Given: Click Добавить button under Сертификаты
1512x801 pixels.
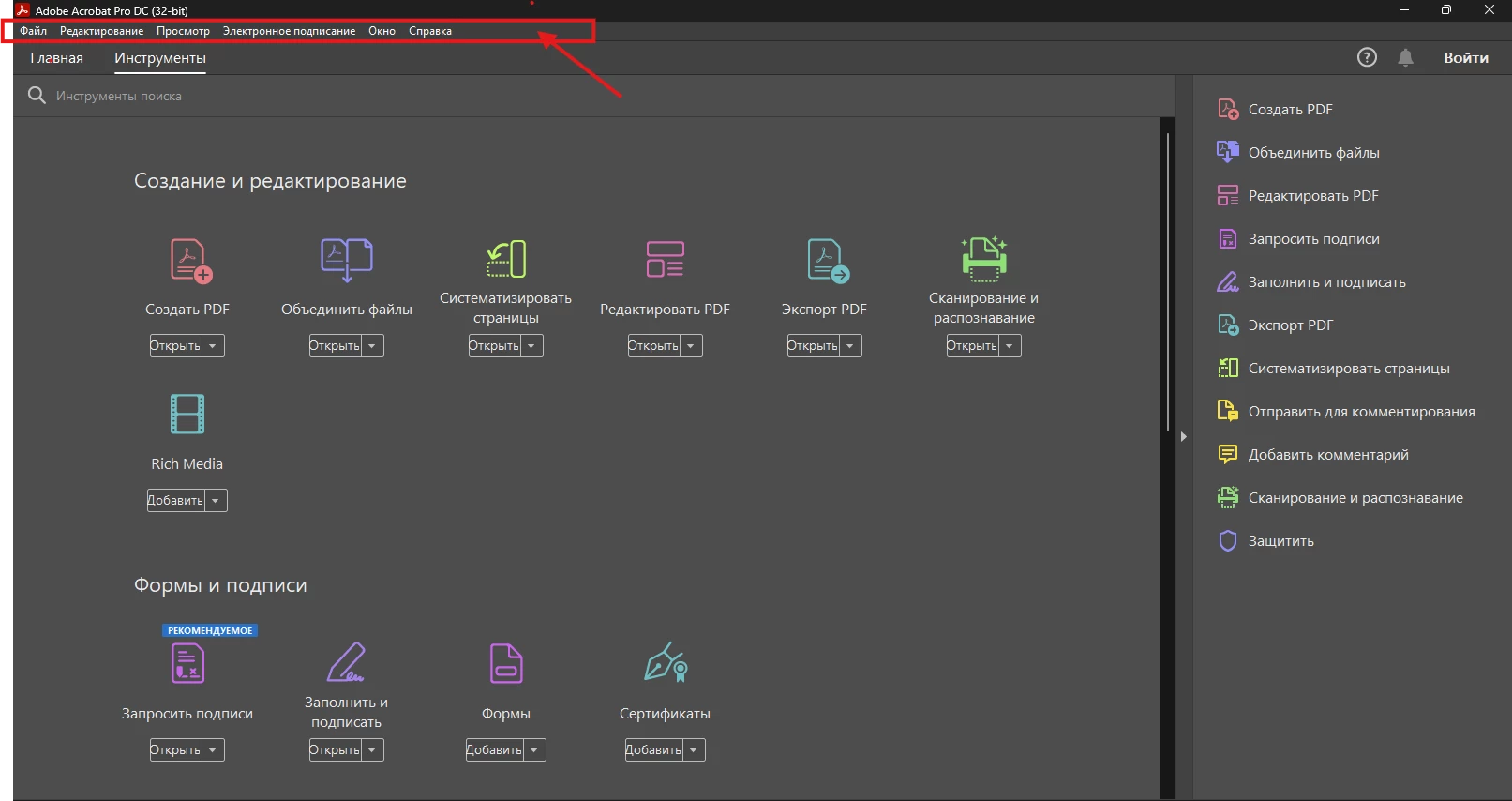Looking at the screenshot, I should (x=654, y=750).
